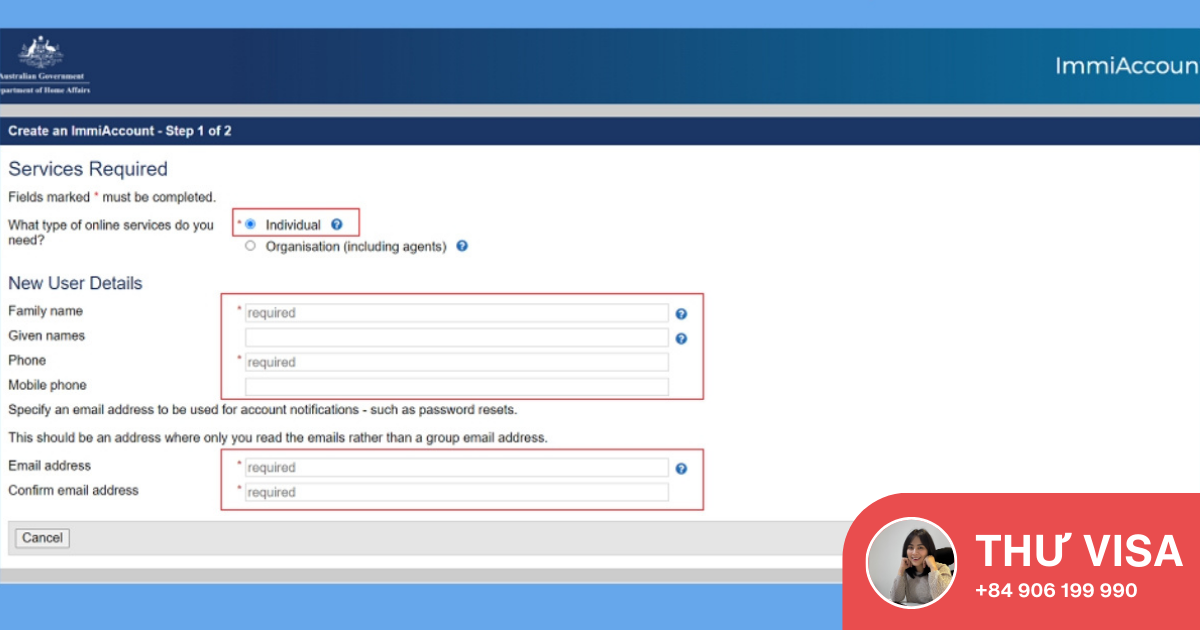Click the group email address notice text
The height and width of the screenshot is (630, 1200).
point(278,438)
